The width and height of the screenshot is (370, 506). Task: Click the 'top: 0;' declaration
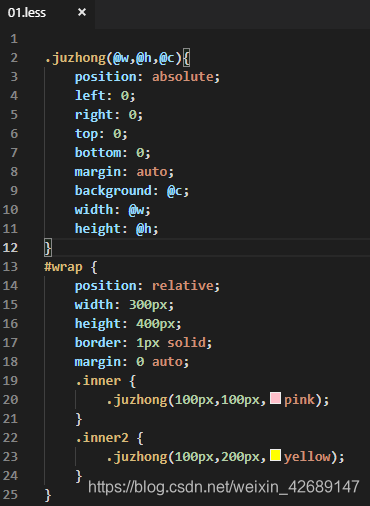click(x=101, y=134)
